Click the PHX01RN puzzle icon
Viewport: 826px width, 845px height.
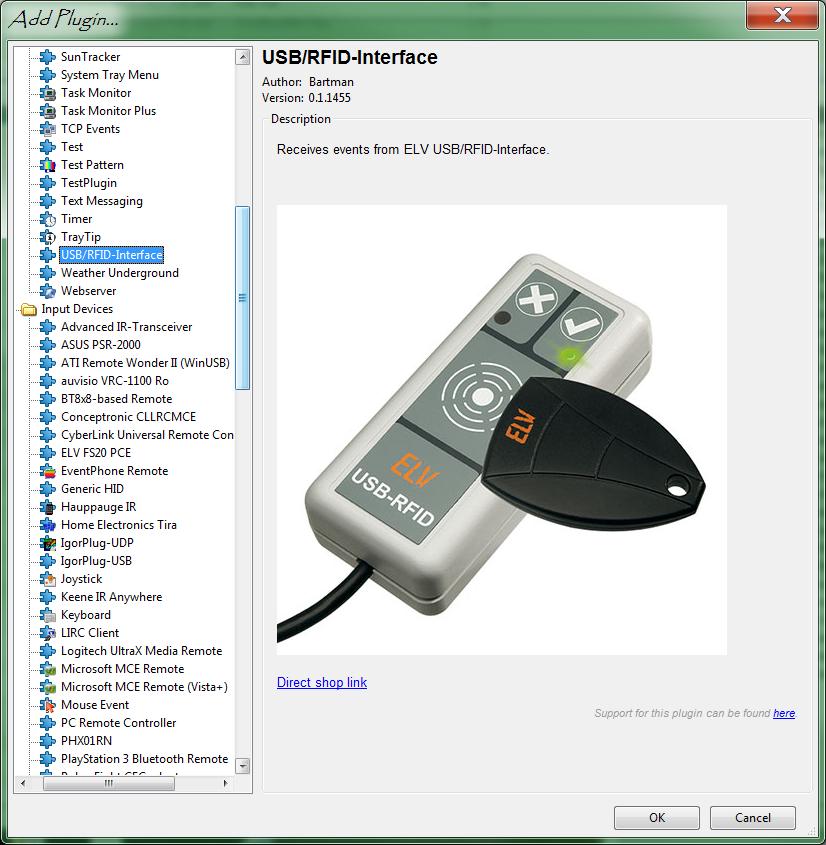pyautogui.click(x=48, y=741)
